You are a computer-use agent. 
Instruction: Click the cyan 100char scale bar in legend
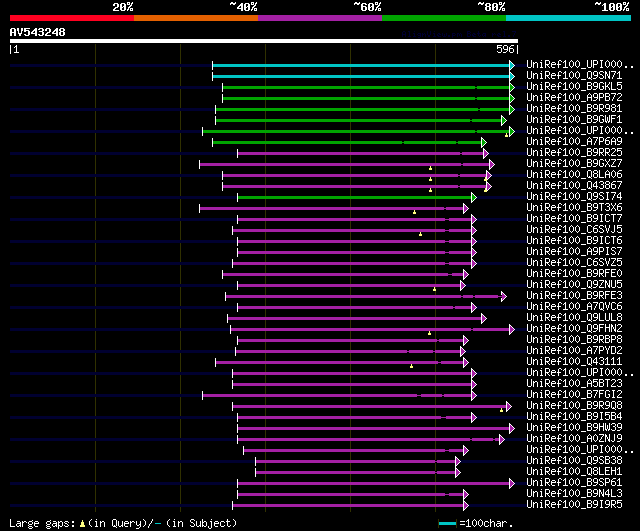pos(447,523)
